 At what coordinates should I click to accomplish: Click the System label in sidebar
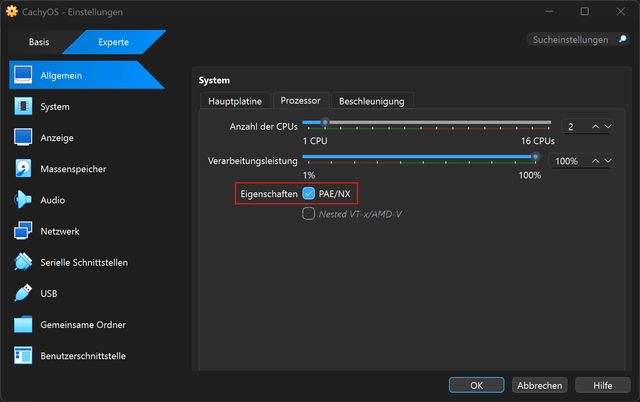coord(55,107)
